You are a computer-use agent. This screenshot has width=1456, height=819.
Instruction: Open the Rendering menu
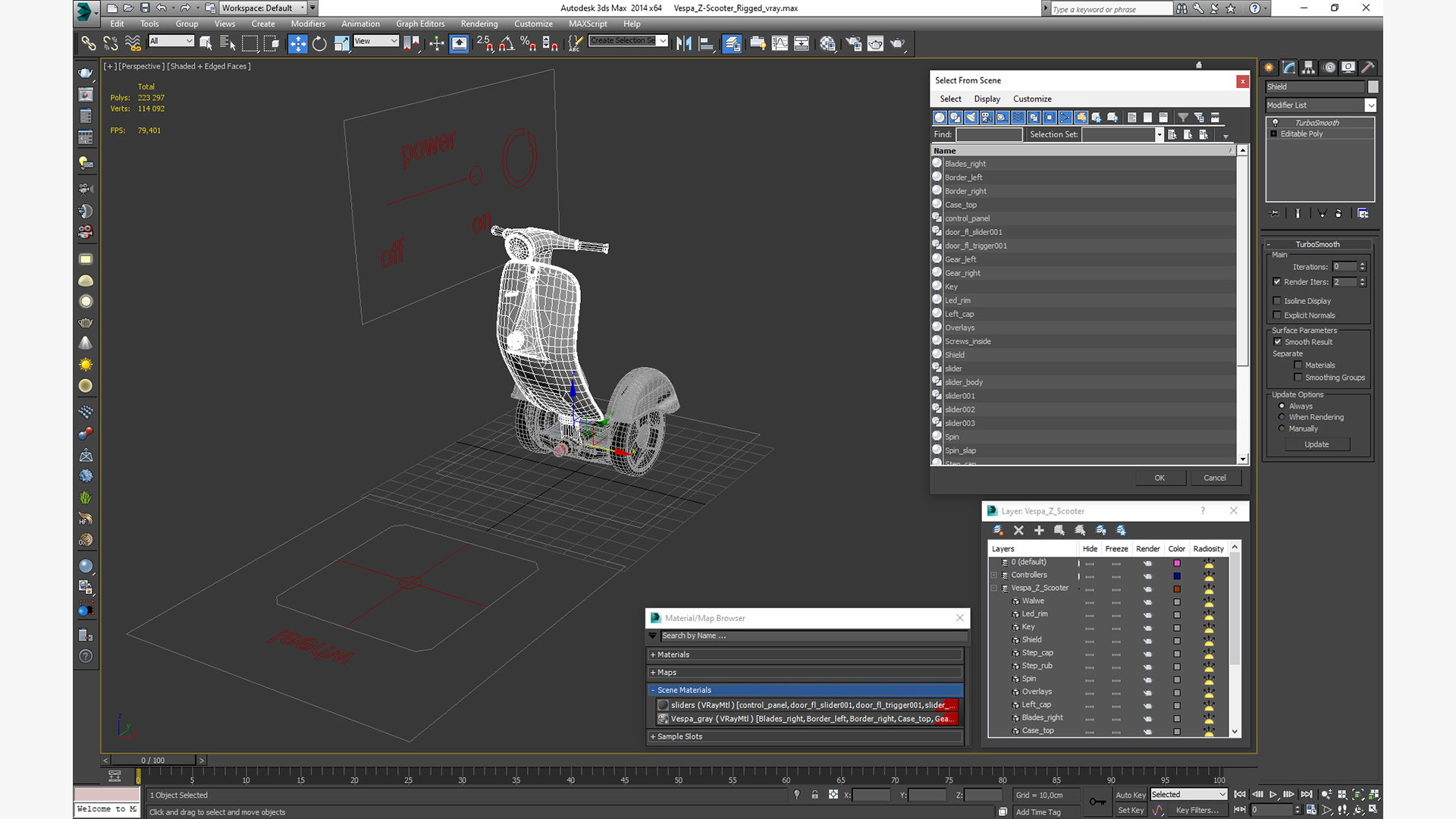coord(479,24)
